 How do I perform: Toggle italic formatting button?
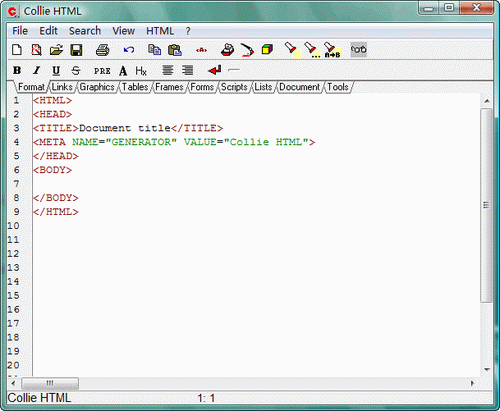coord(36,70)
